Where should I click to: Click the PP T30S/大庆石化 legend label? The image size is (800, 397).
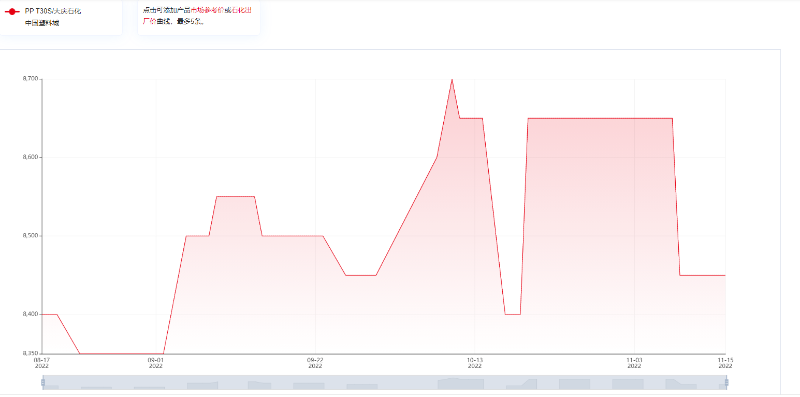point(53,11)
